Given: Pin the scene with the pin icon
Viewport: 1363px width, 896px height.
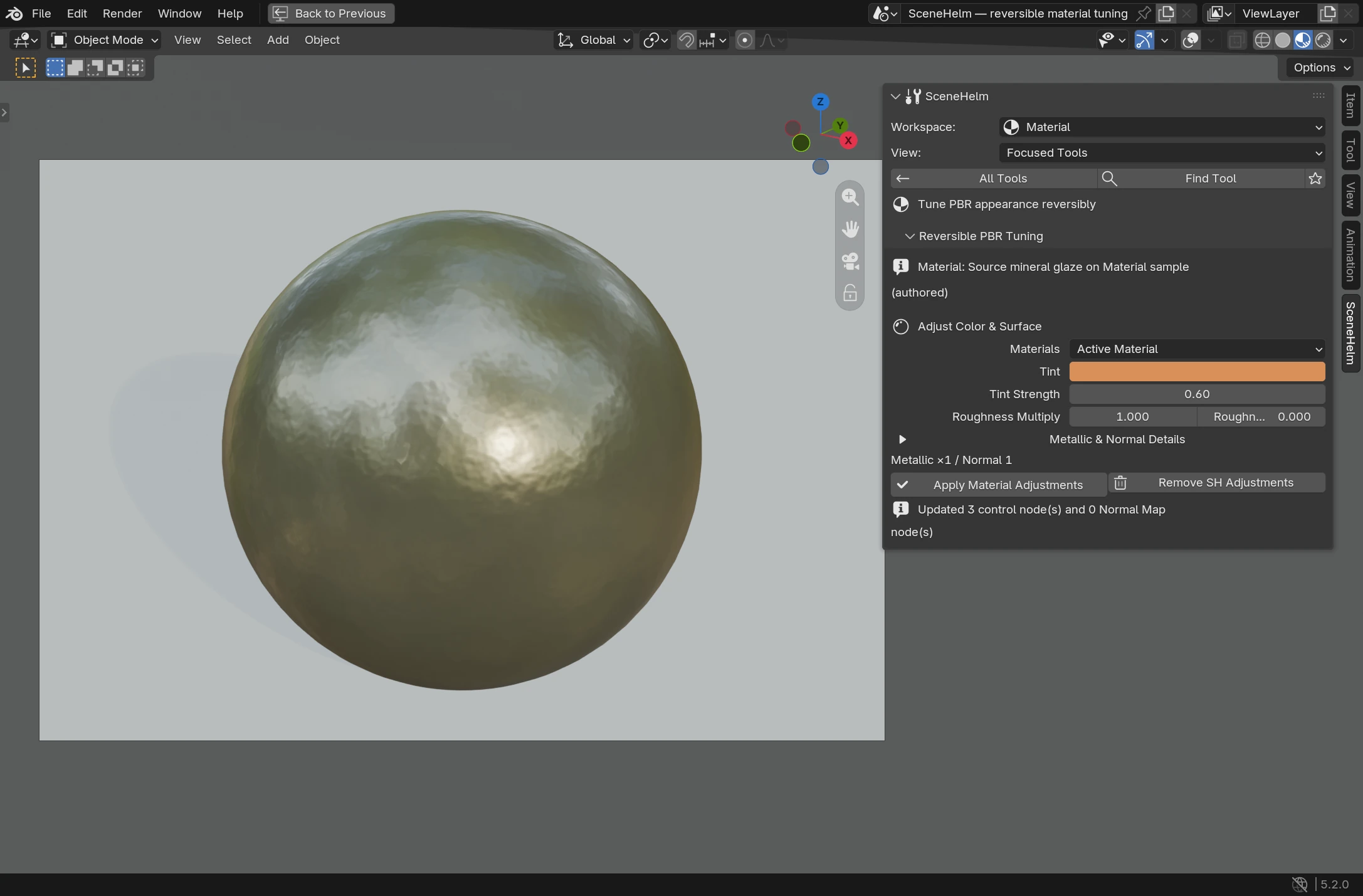Looking at the screenshot, I should tap(1144, 13).
